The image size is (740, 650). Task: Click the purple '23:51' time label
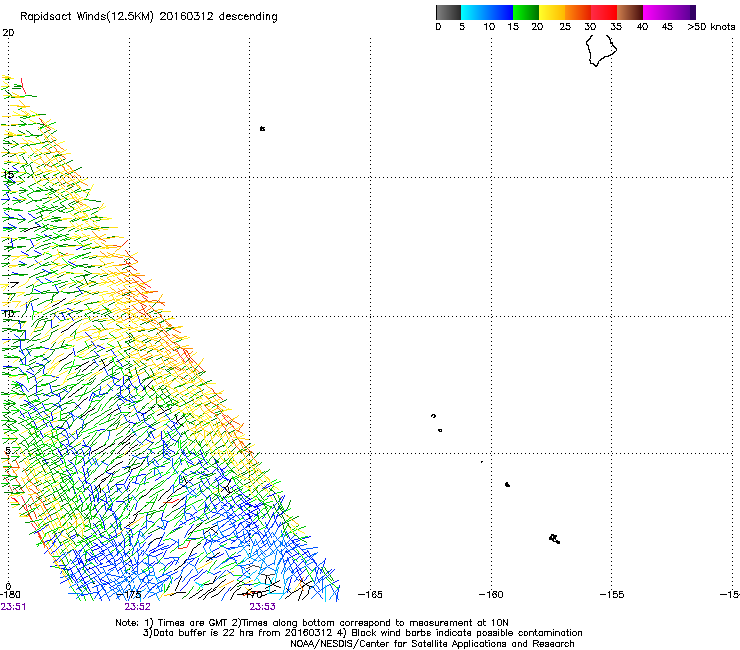pos(13,607)
